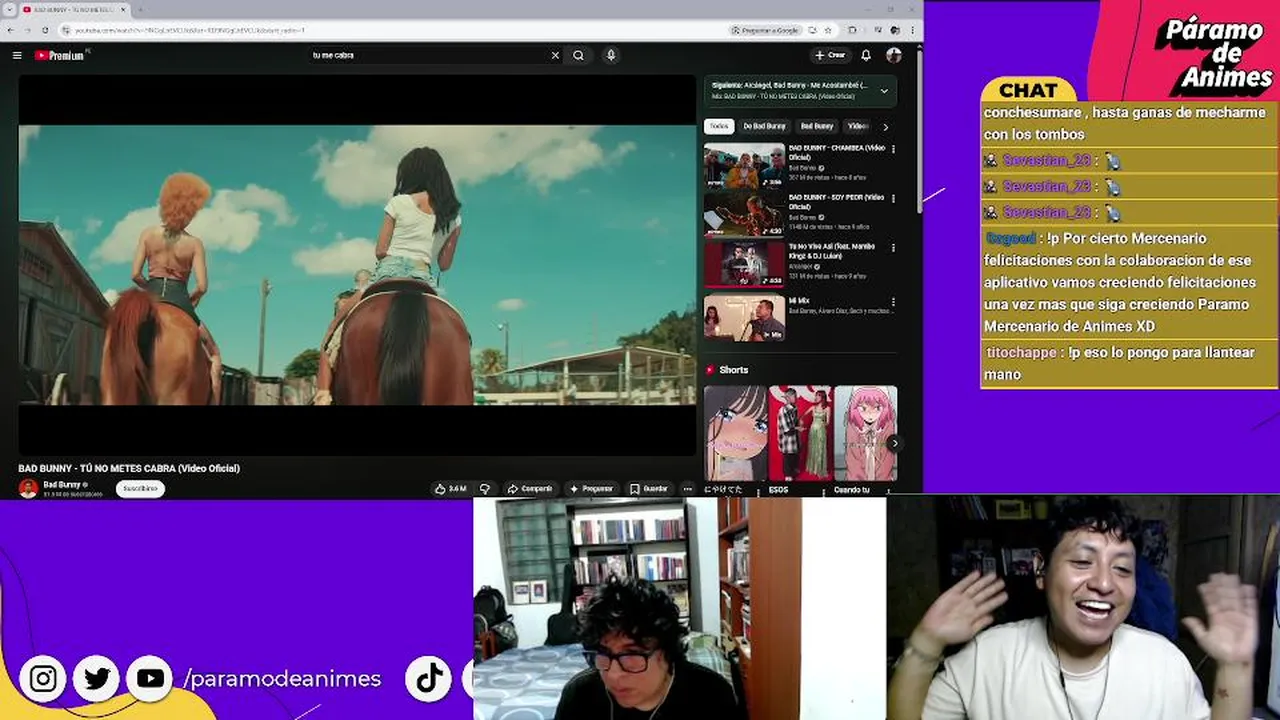This screenshot has height=720, width=1280.
Task: Open YouTube notifications bell
Action: (866, 55)
